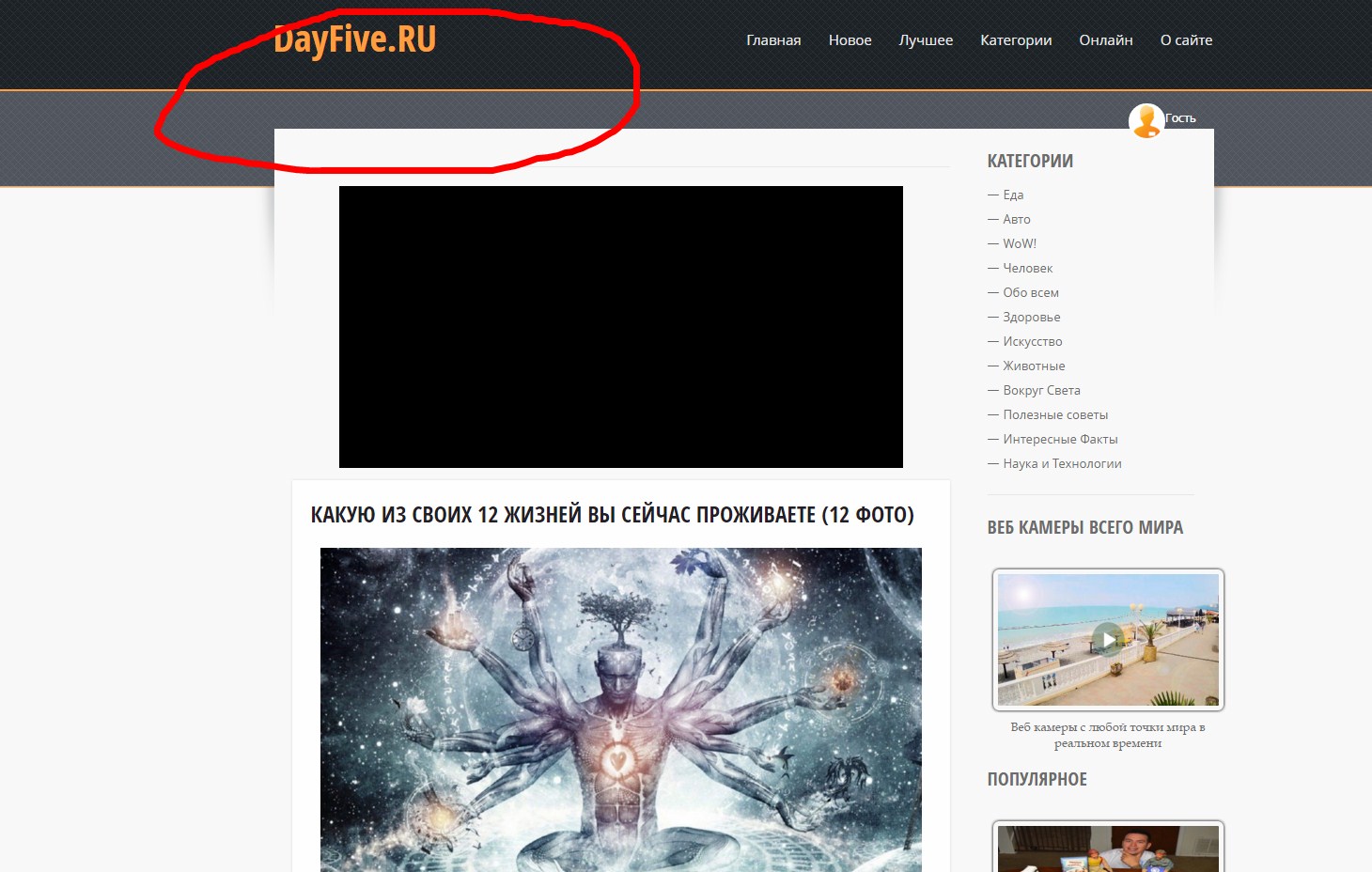Screen dimensions: 1372x872
Task: Click the ВЕБ КАМЕРЫ ВСЕГО МИРА heading
Action: coord(1085,527)
